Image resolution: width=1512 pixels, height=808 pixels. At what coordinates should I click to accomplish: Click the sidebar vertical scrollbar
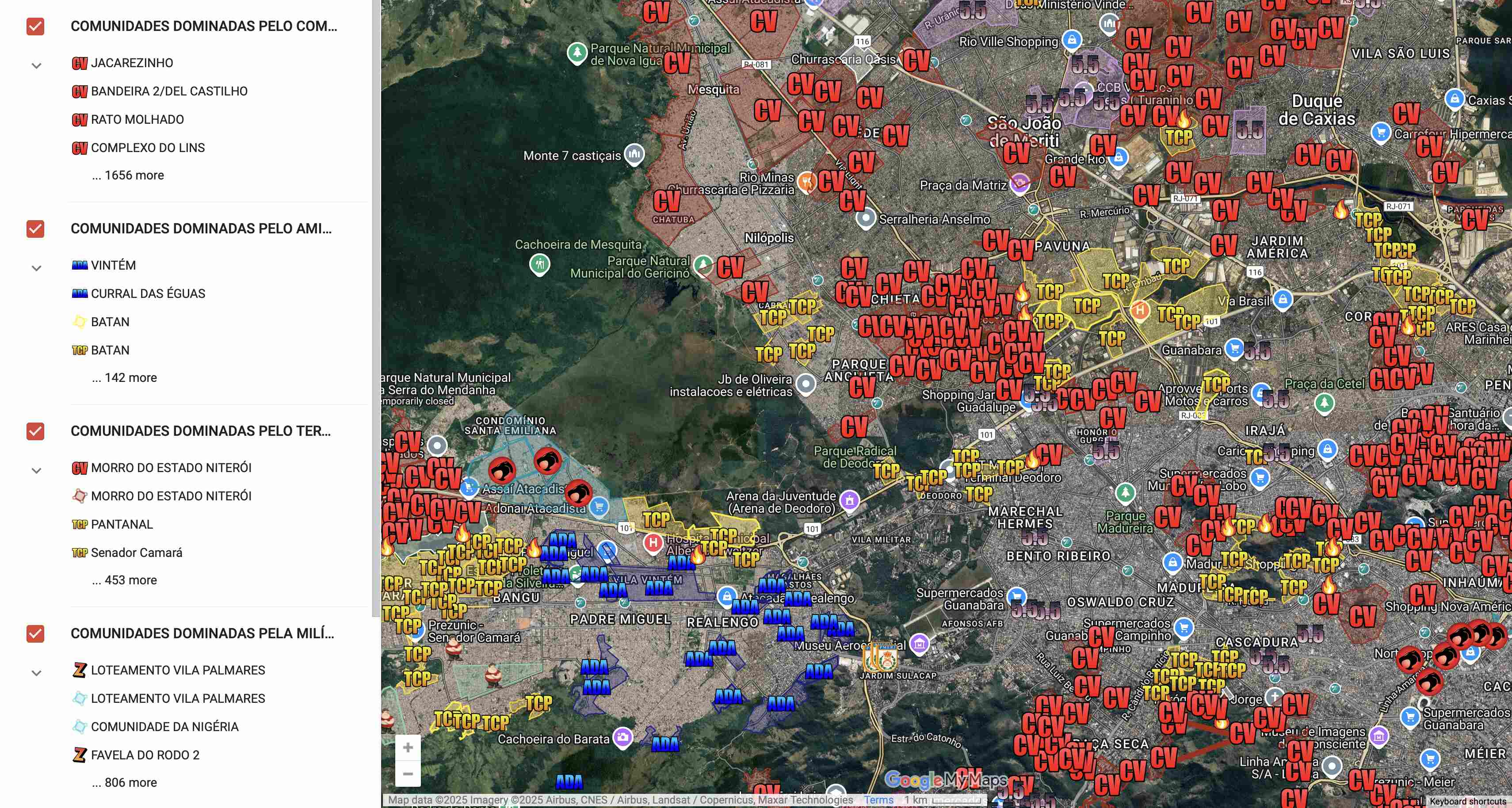click(x=376, y=308)
